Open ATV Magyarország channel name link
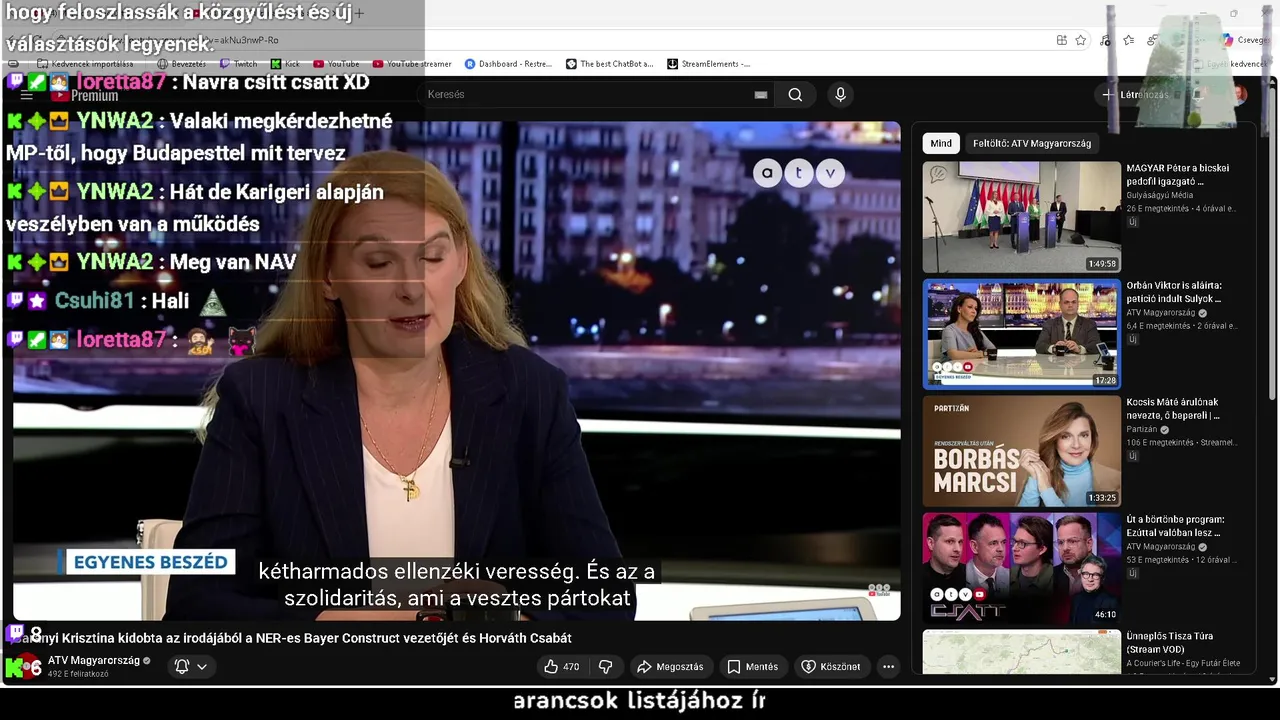This screenshot has width=1280, height=720. point(94,660)
